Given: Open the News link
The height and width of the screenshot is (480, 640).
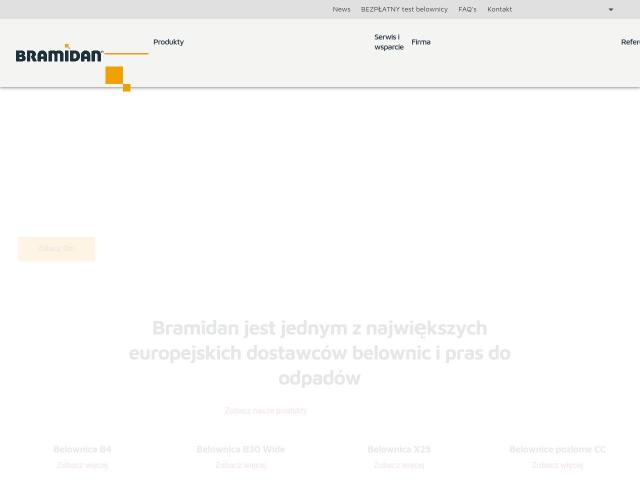Looking at the screenshot, I should coord(341,9).
